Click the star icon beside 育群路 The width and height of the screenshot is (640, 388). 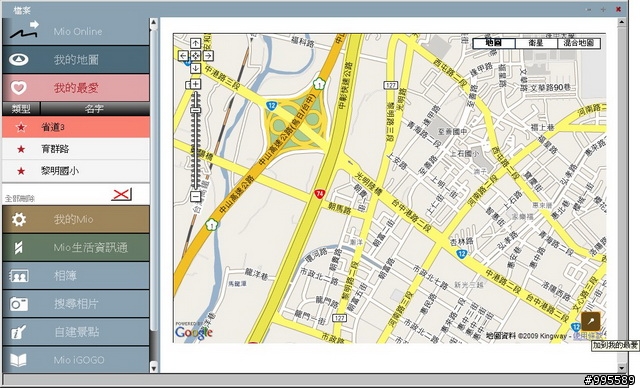(21, 149)
